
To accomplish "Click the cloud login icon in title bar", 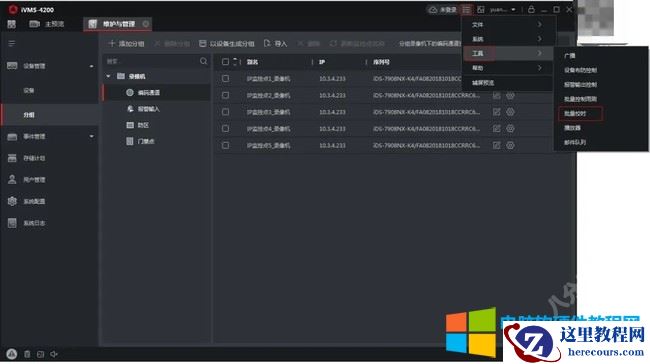I will tap(433, 10).
